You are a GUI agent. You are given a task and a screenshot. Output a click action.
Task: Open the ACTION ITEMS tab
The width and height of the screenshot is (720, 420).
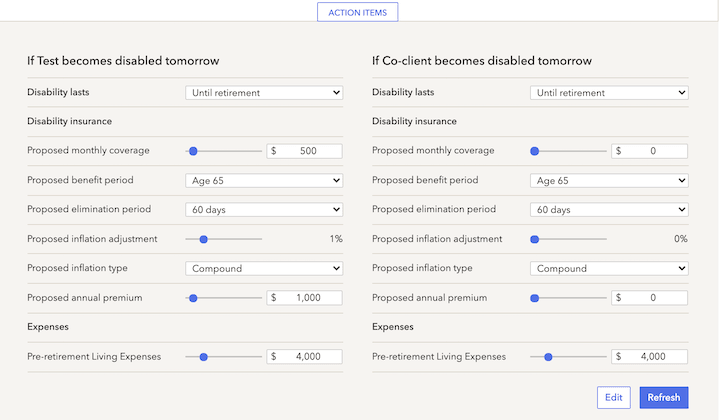click(357, 12)
